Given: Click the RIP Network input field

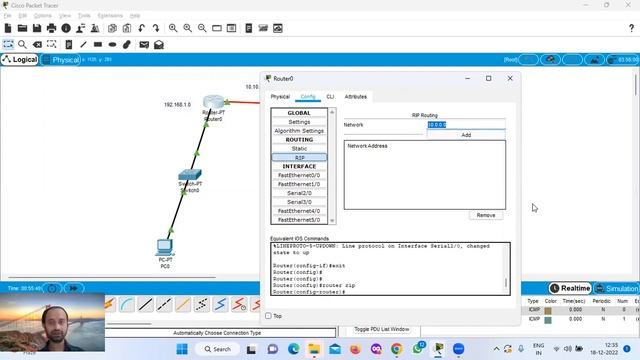Looking at the screenshot, I should [466, 125].
